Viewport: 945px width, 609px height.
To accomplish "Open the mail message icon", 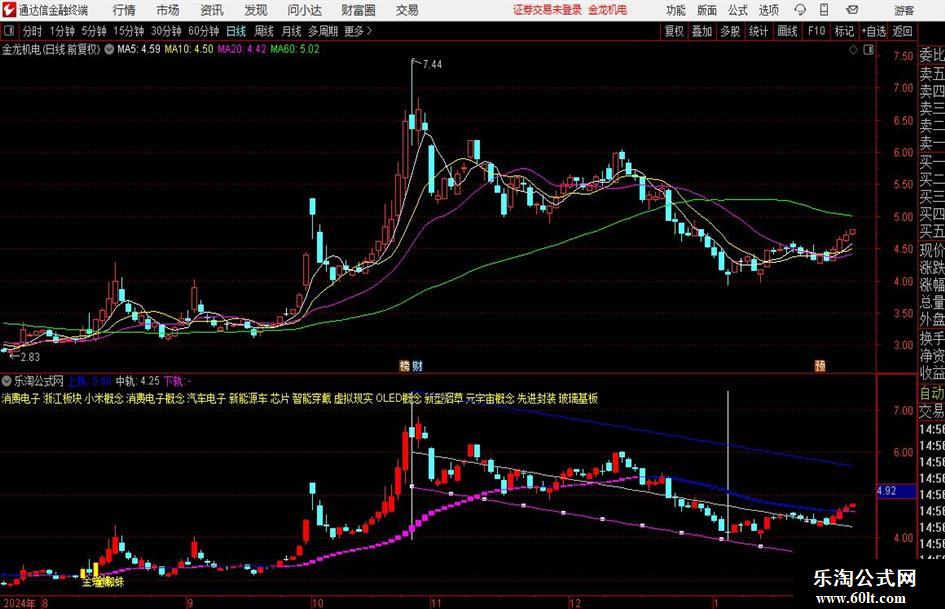I will [x=852, y=10].
